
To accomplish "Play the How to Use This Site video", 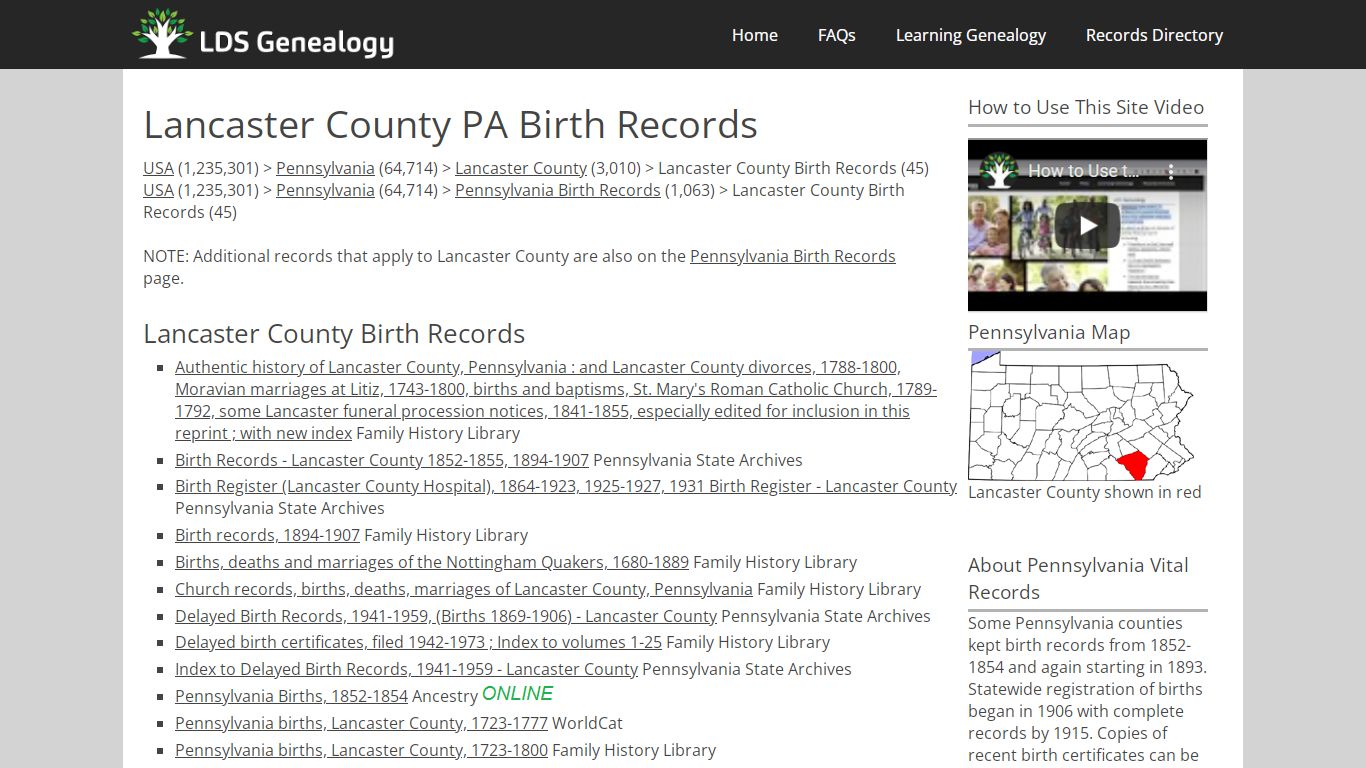I will pos(1087,225).
